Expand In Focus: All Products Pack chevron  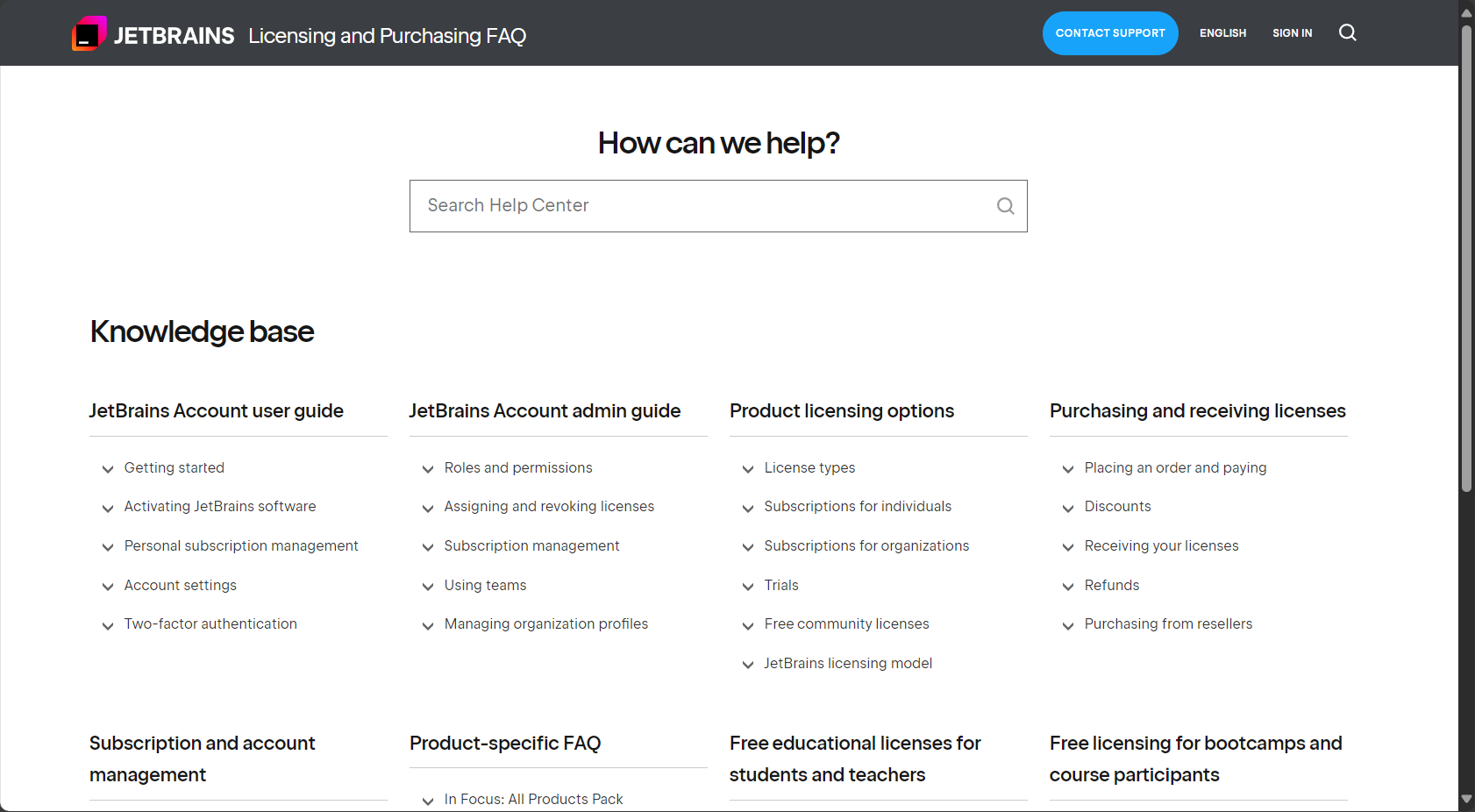[428, 801]
